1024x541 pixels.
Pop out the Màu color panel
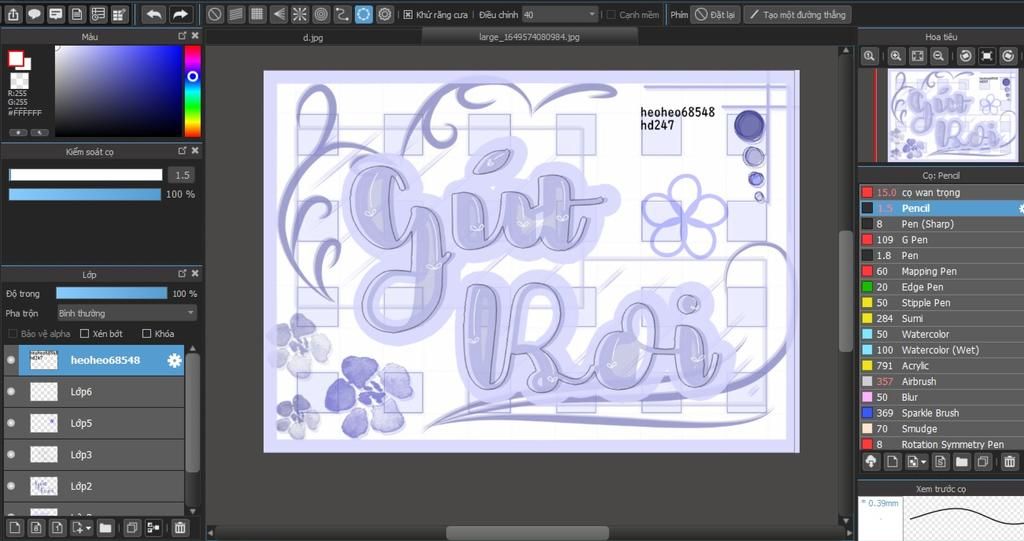click(x=183, y=36)
